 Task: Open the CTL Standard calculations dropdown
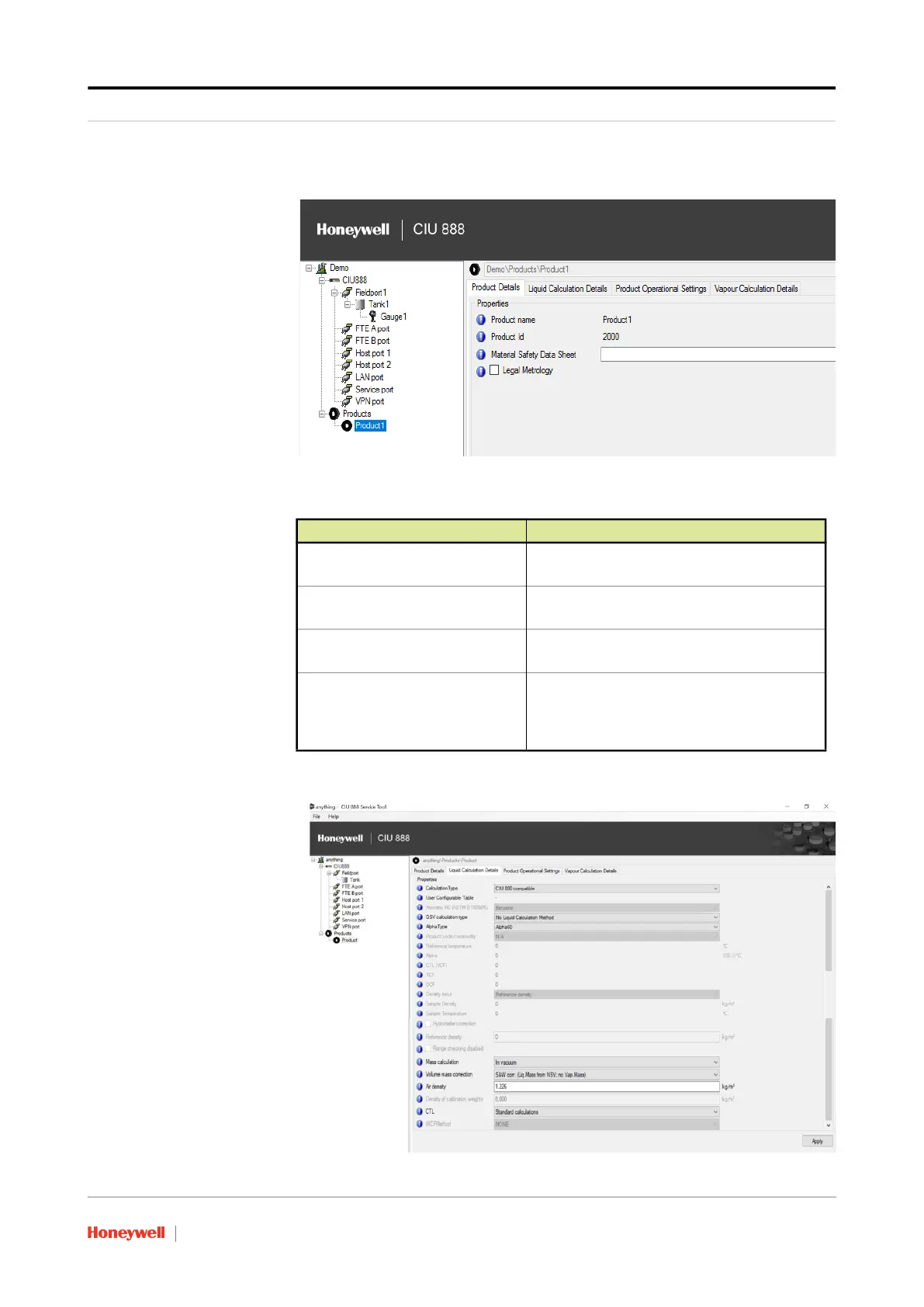[x=607, y=1112]
